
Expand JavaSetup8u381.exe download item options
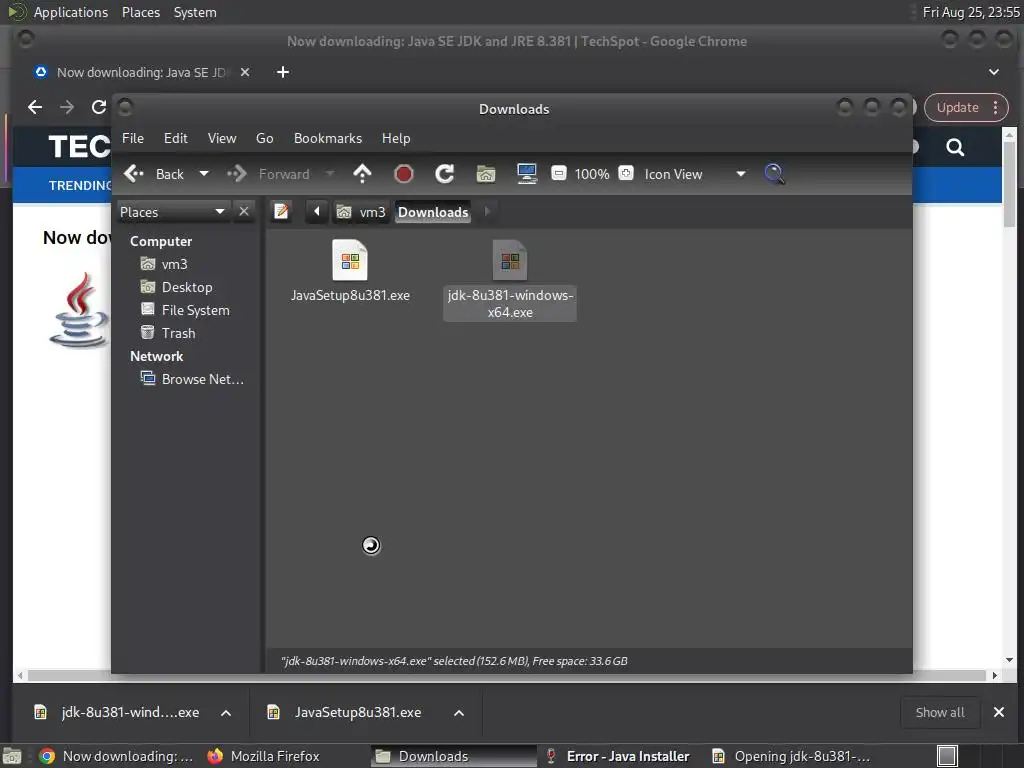point(459,712)
